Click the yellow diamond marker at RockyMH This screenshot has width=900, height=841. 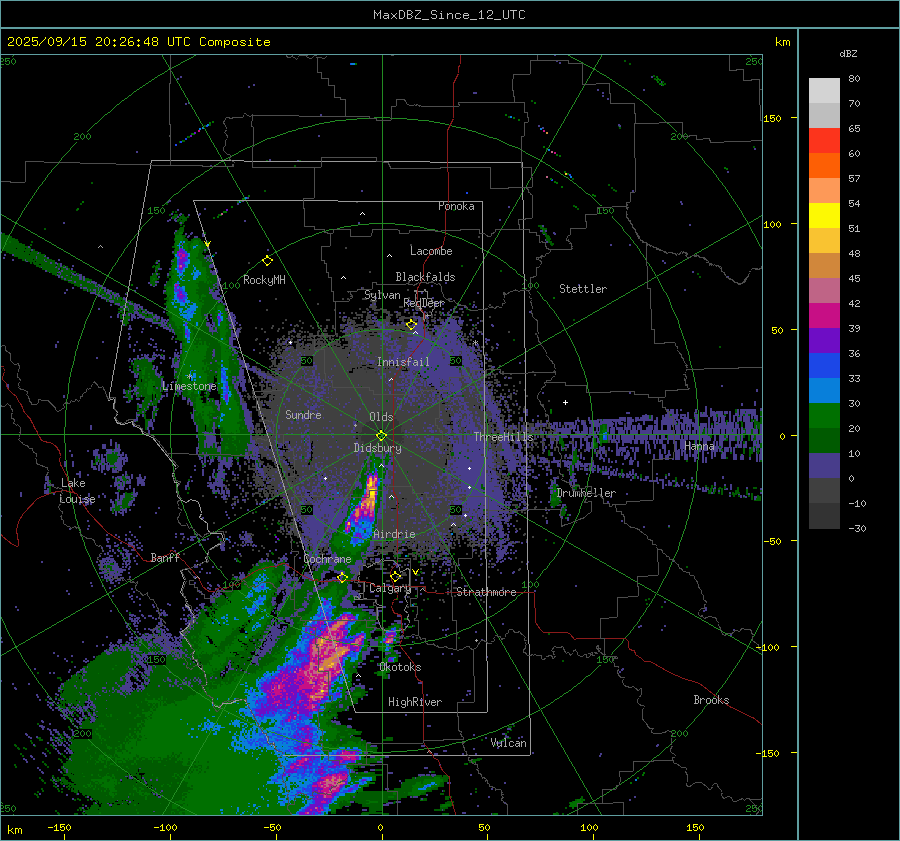tap(267, 261)
